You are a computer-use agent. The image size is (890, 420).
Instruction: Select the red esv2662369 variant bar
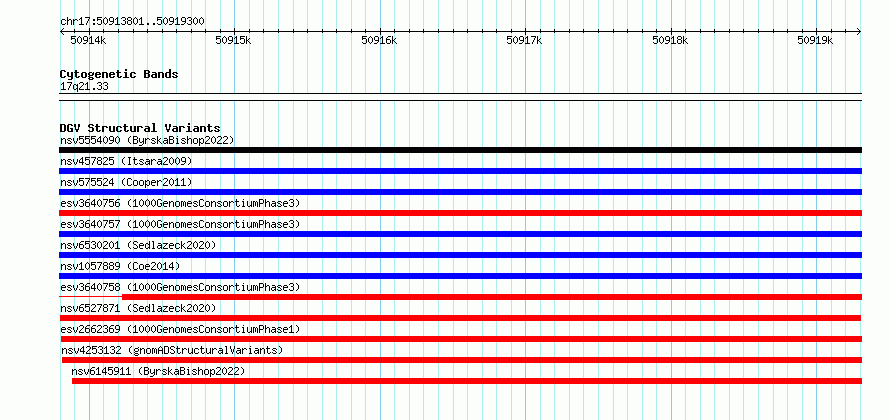coord(461,339)
